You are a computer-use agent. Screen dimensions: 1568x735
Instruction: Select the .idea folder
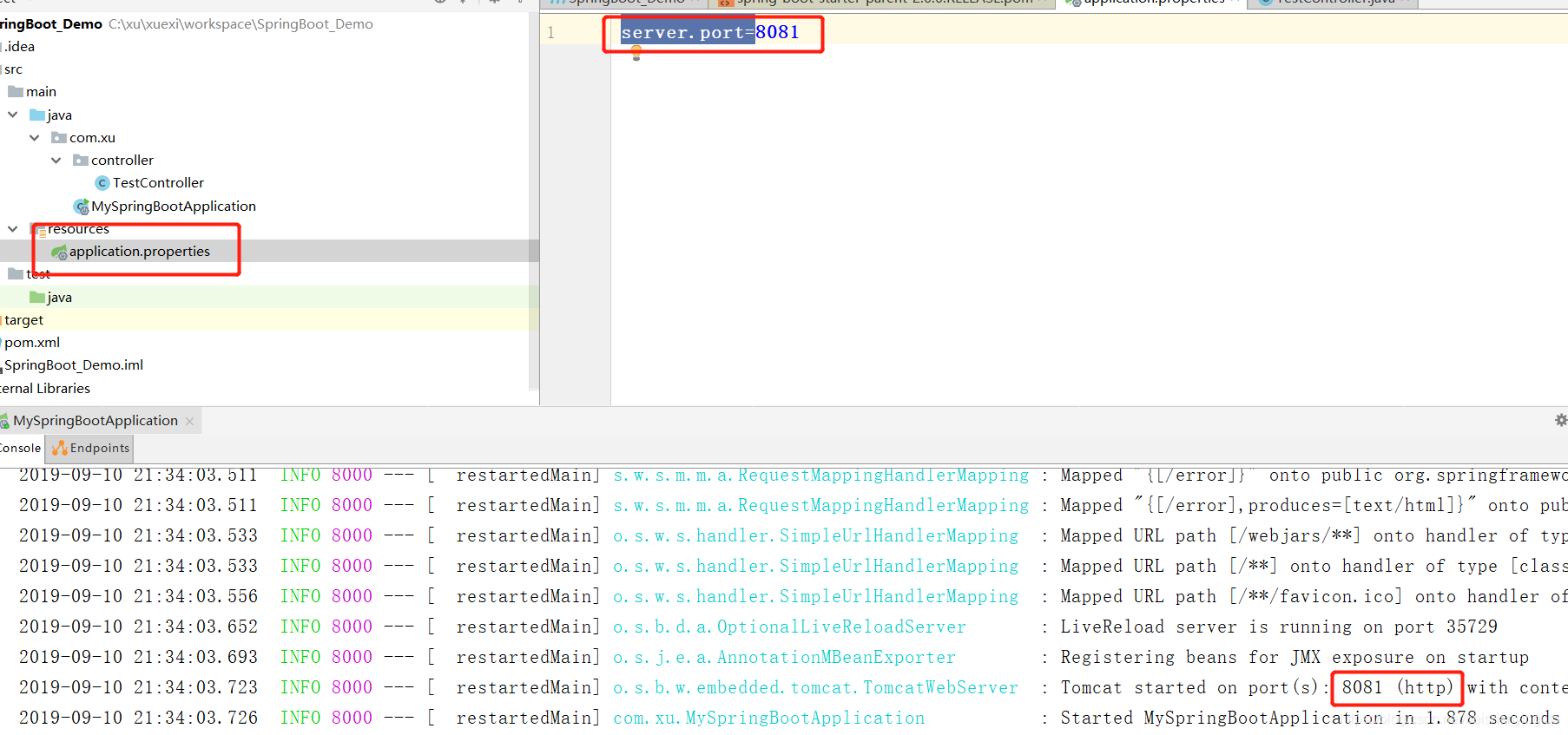[20, 47]
